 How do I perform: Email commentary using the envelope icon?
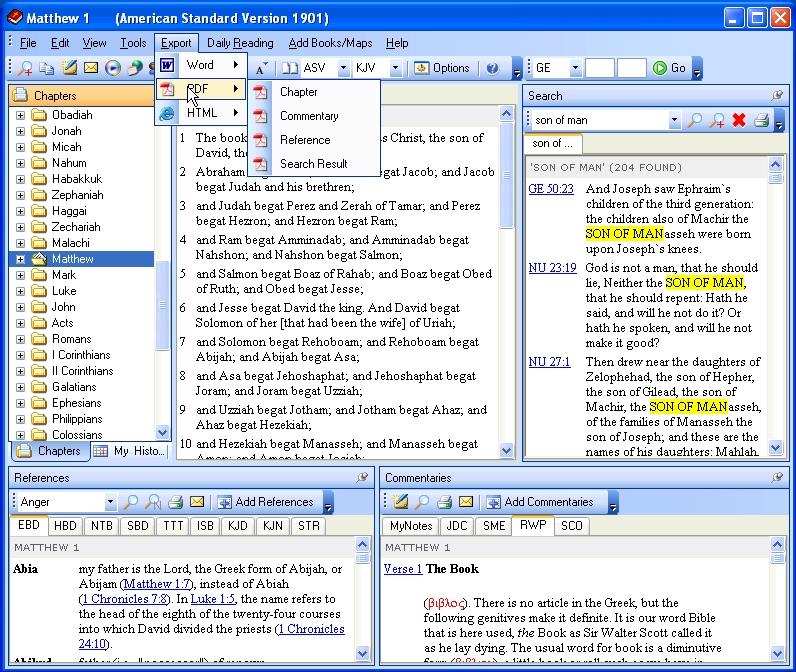(x=466, y=501)
